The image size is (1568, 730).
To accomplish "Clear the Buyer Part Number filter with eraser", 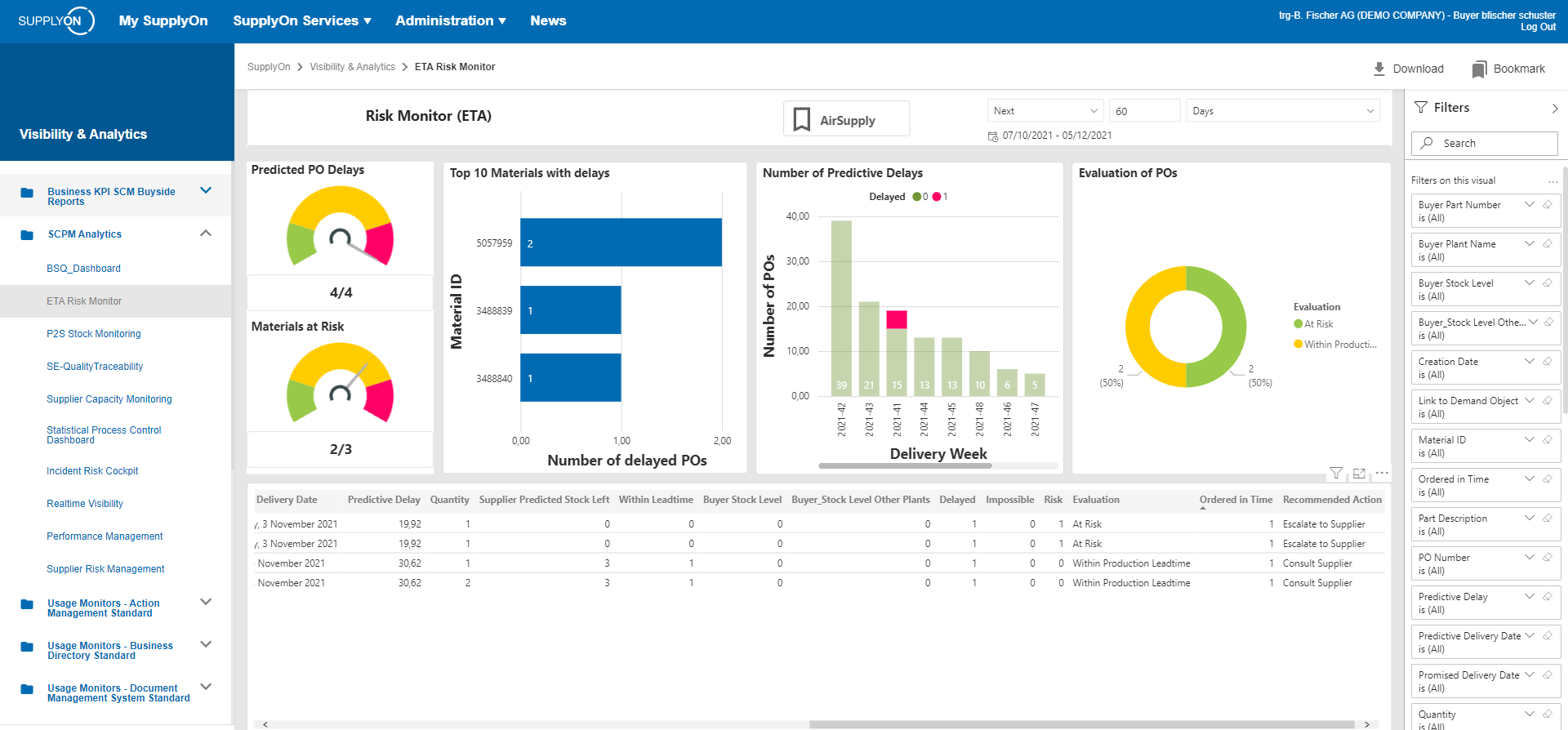I will 1548,205.
